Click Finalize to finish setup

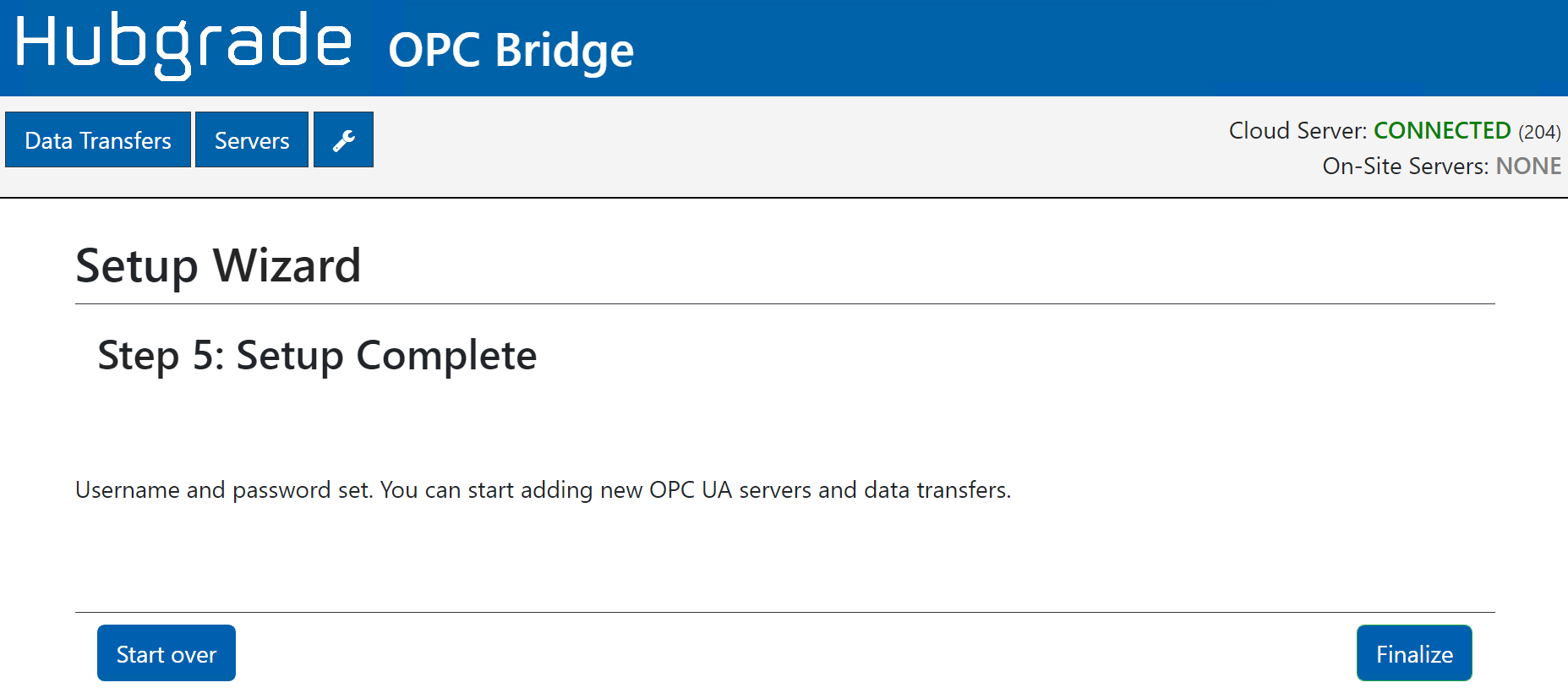[x=1413, y=653]
